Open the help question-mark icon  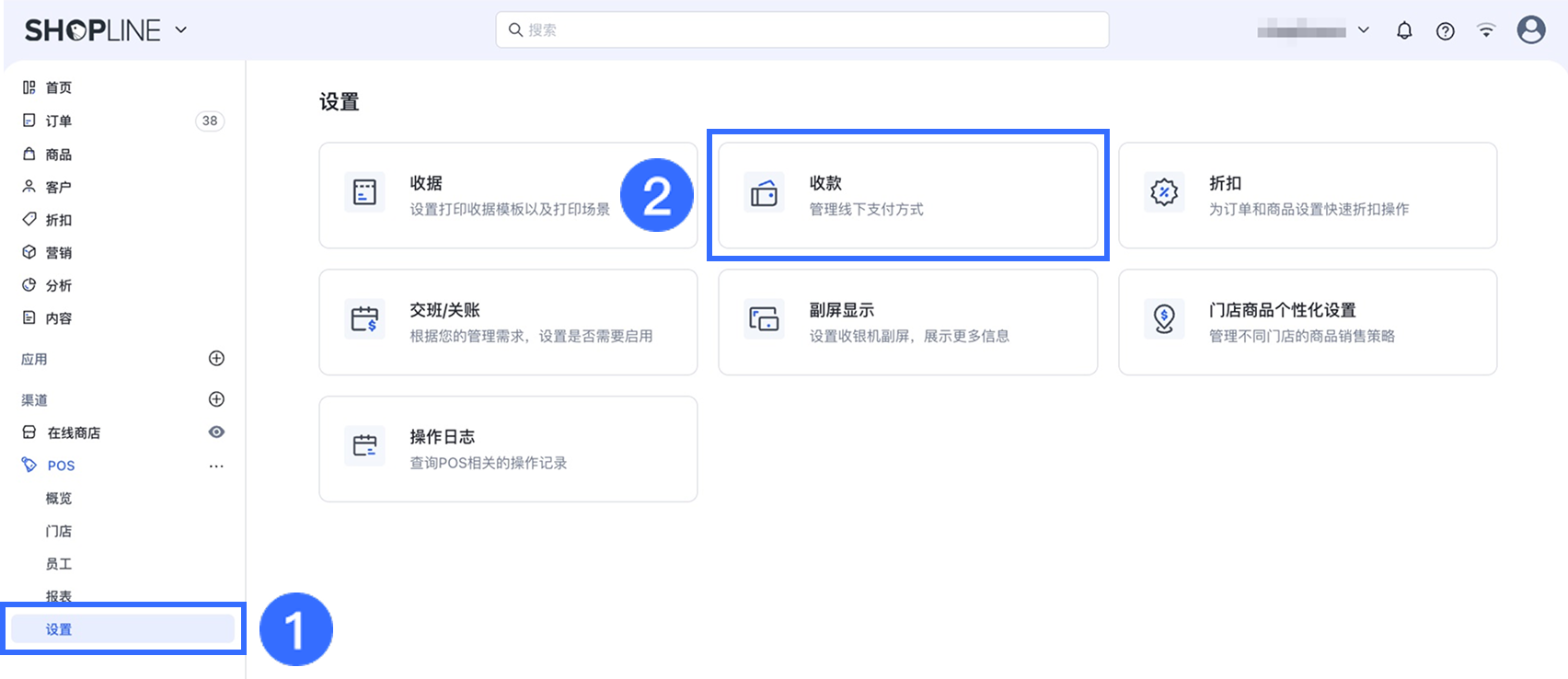pyautogui.click(x=1446, y=31)
